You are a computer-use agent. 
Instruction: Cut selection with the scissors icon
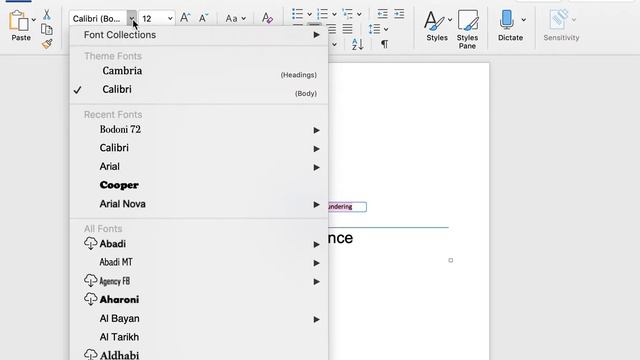click(x=47, y=15)
